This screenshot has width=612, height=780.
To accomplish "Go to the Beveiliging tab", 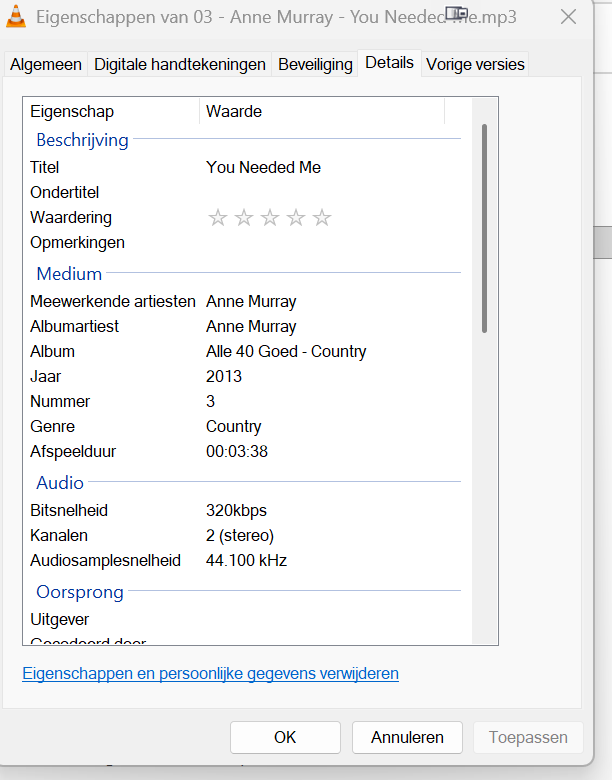I will tap(315, 64).
